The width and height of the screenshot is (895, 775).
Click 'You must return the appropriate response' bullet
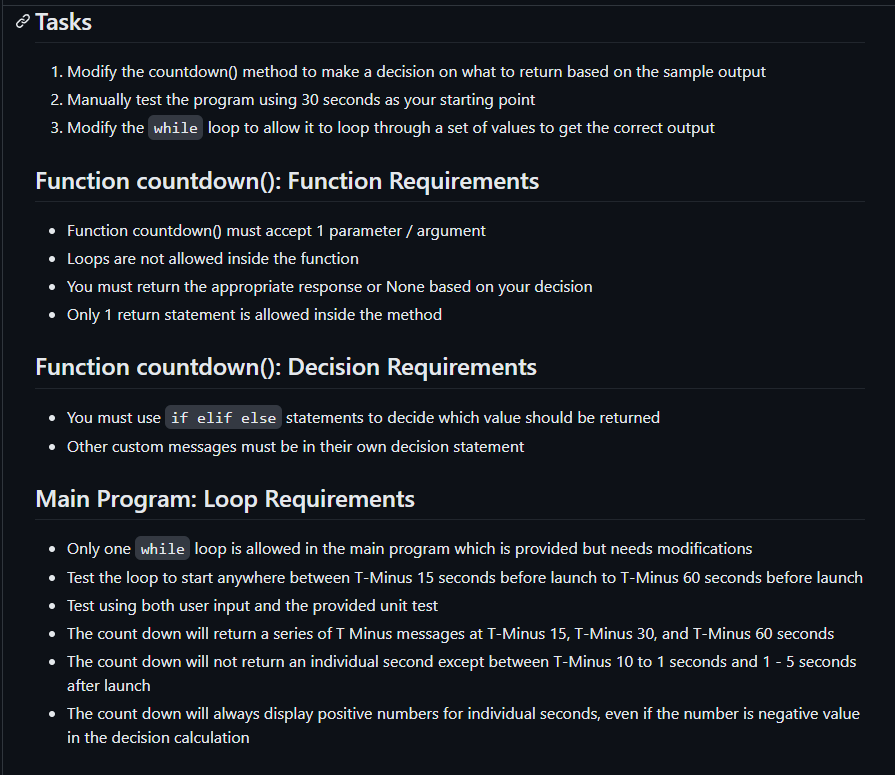point(329,287)
